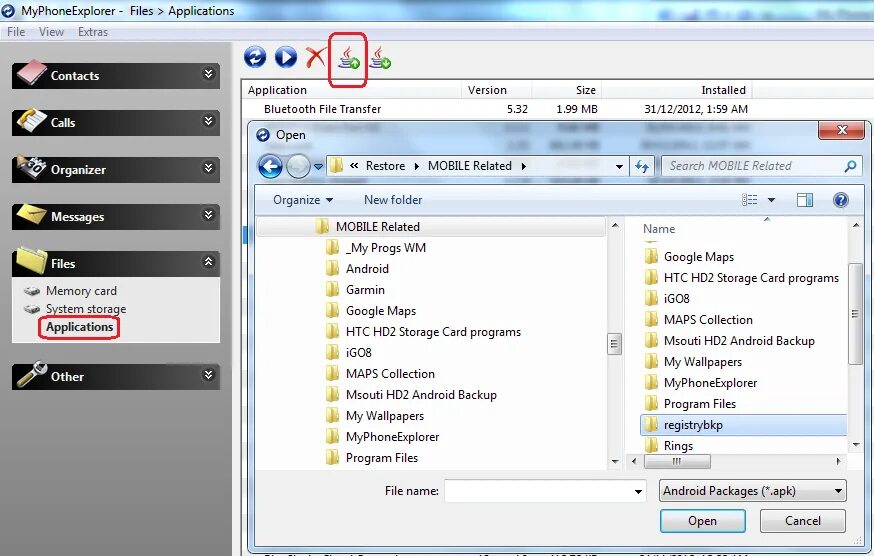Screen dimensions: 874x556
Task: Open the View menu
Action: point(51,32)
